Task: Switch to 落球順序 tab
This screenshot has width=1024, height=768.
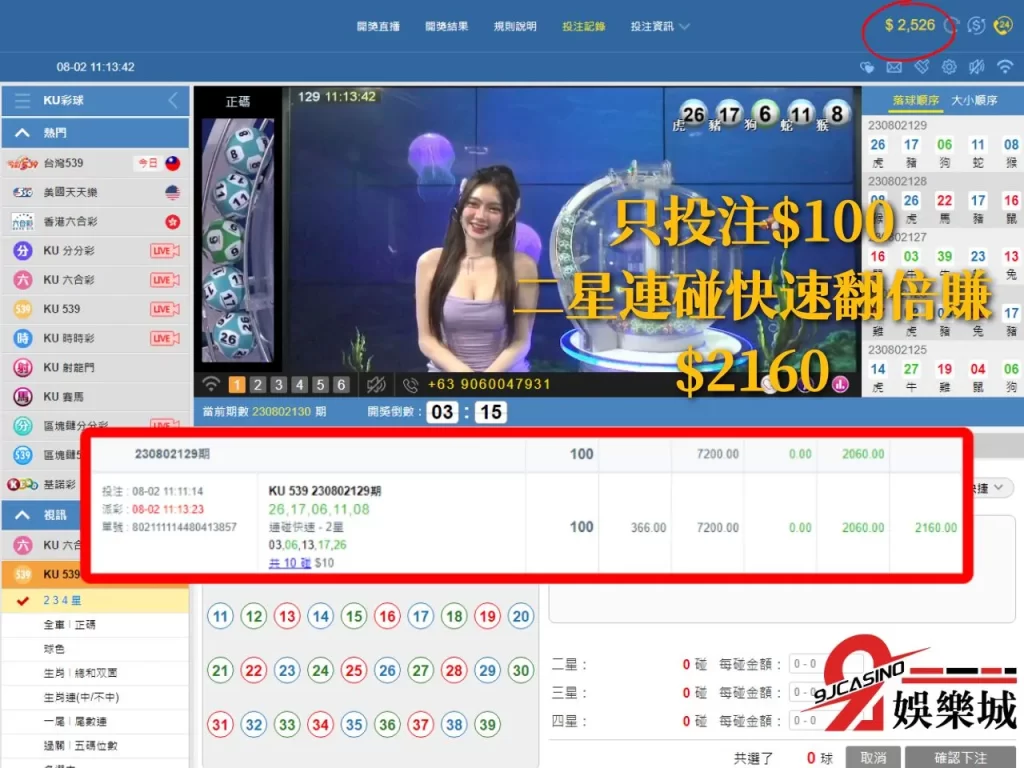Action: 916,101
